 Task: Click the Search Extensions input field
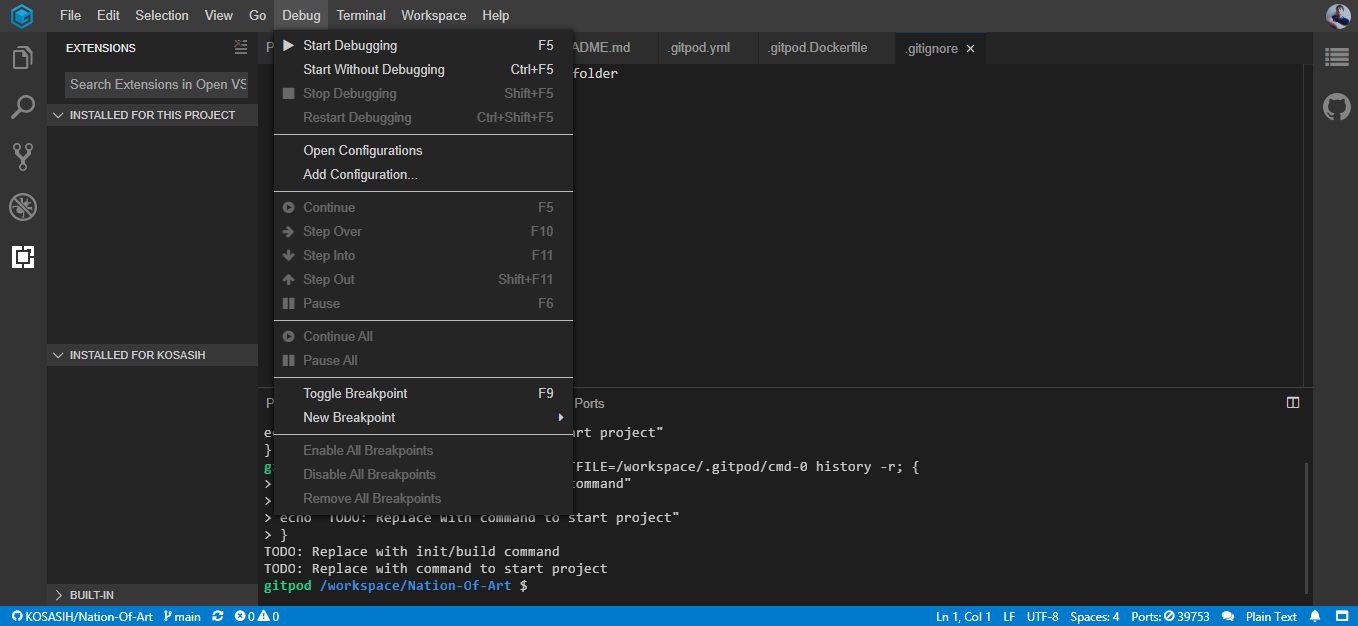pos(156,84)
